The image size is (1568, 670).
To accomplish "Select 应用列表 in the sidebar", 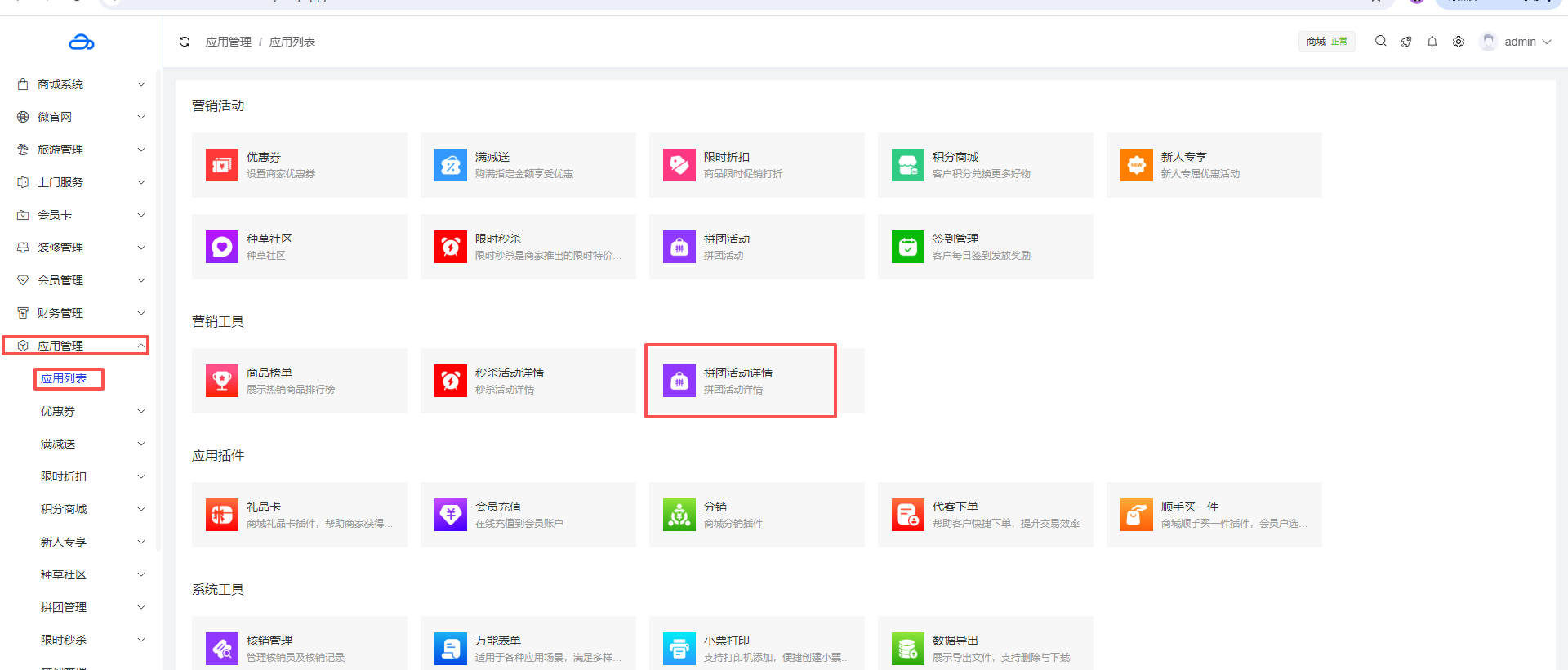I will point(65,378).
